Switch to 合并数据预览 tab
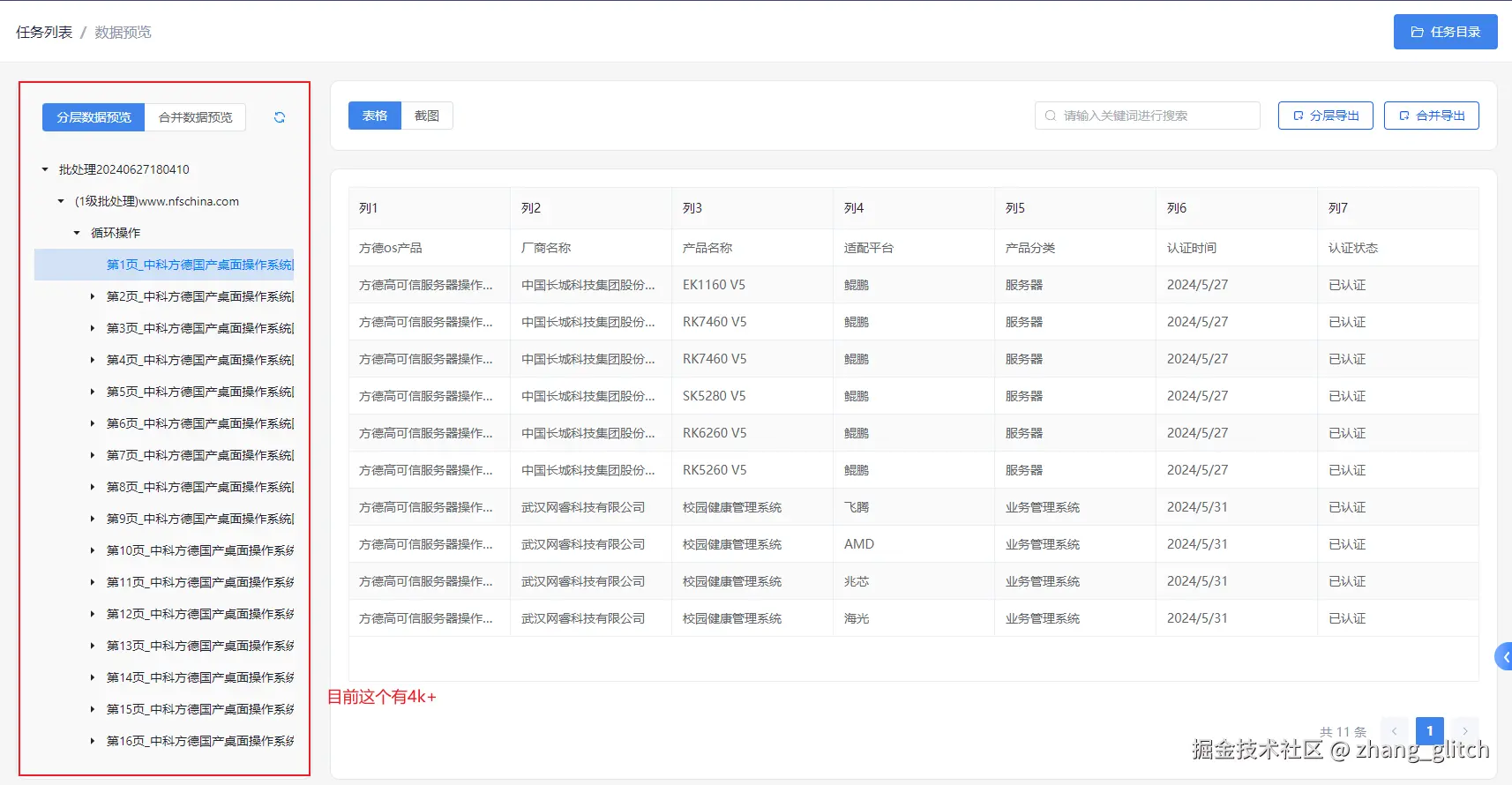 (195, 117)
